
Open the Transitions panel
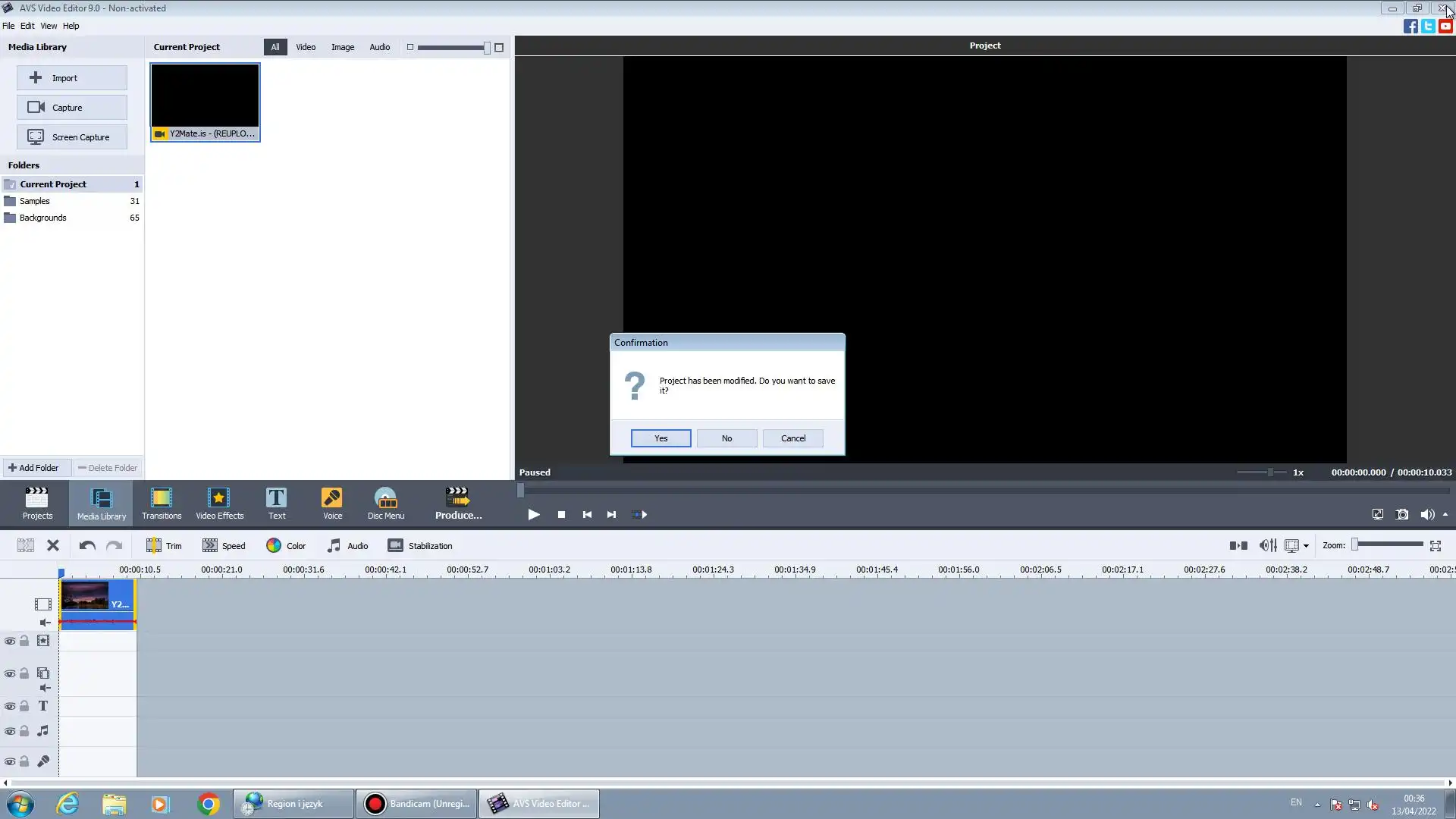click(162, 504)
